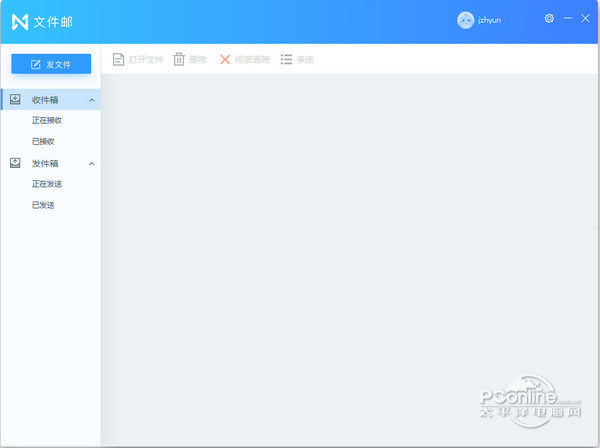Select 已接收 received items
Screen dimensions: 600x448
[x=43, y=142]
